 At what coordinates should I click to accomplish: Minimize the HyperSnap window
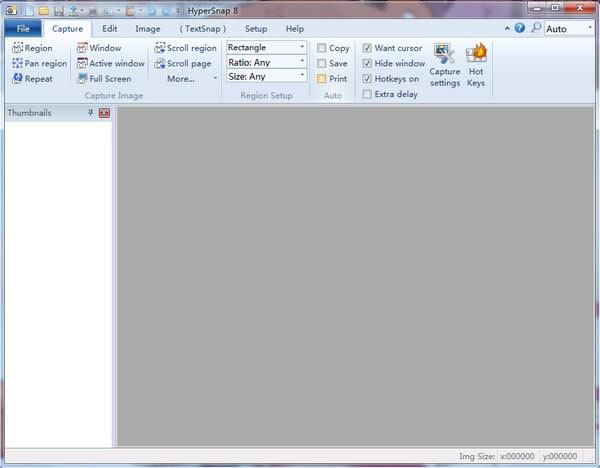[x=537, y=8]
